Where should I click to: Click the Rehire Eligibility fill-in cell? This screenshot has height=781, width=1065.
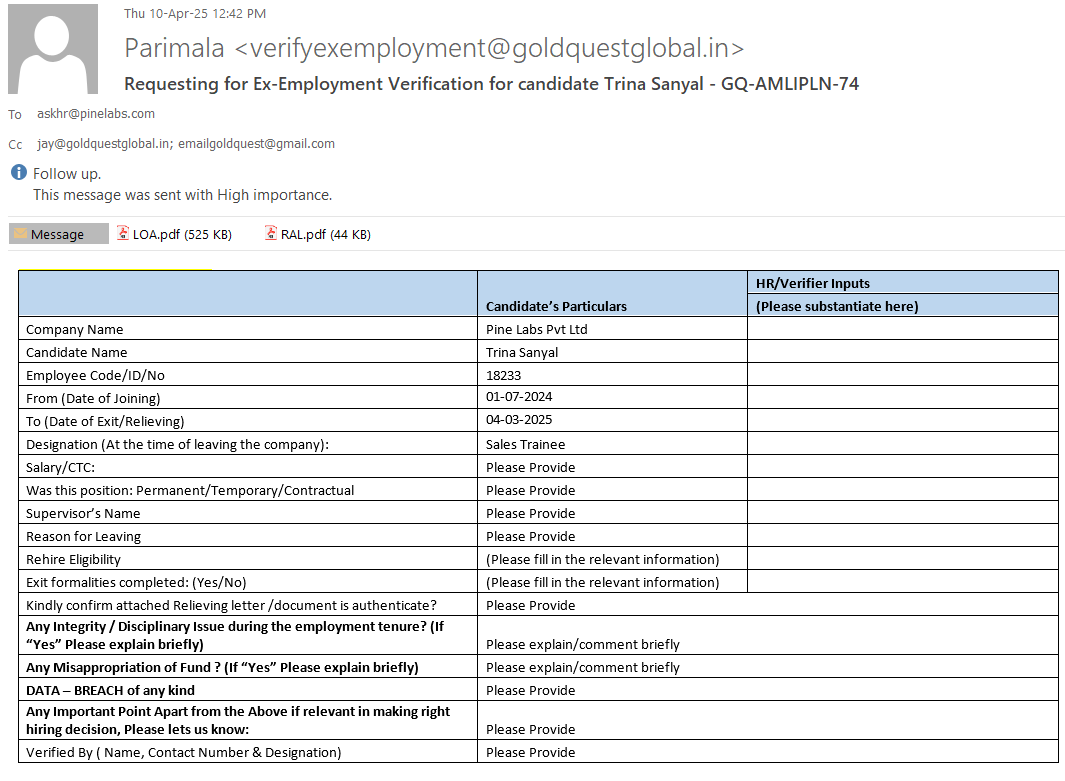(x=602, y=559)
